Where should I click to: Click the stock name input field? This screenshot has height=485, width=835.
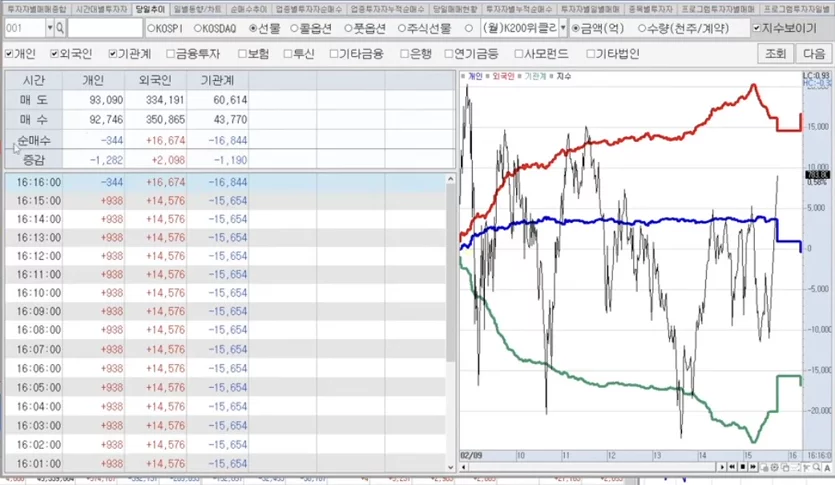[105, 28]
